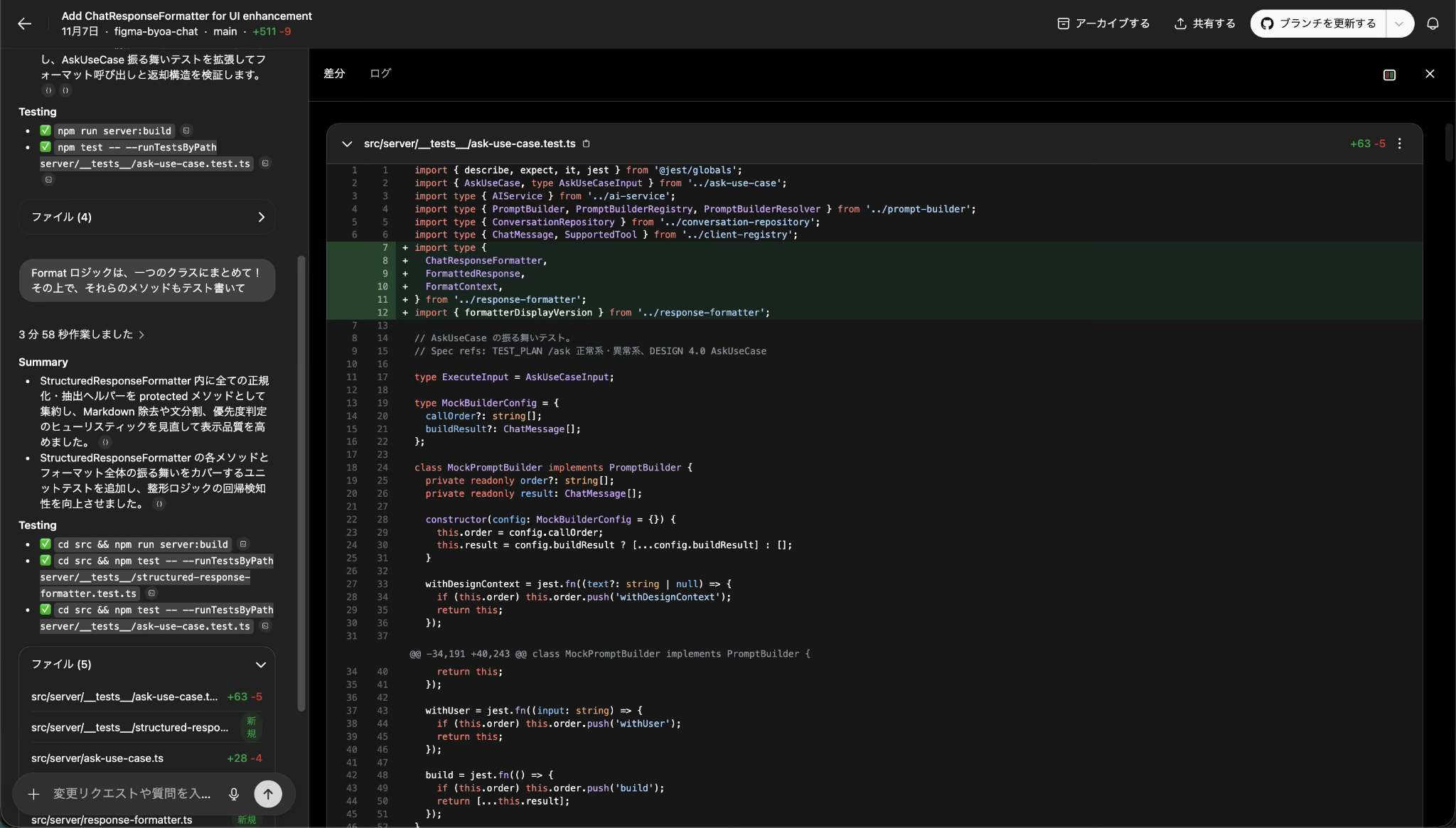Click the アーカイブする button
This screenshot has height=828, width=1456.
(x=1103, y=23)
